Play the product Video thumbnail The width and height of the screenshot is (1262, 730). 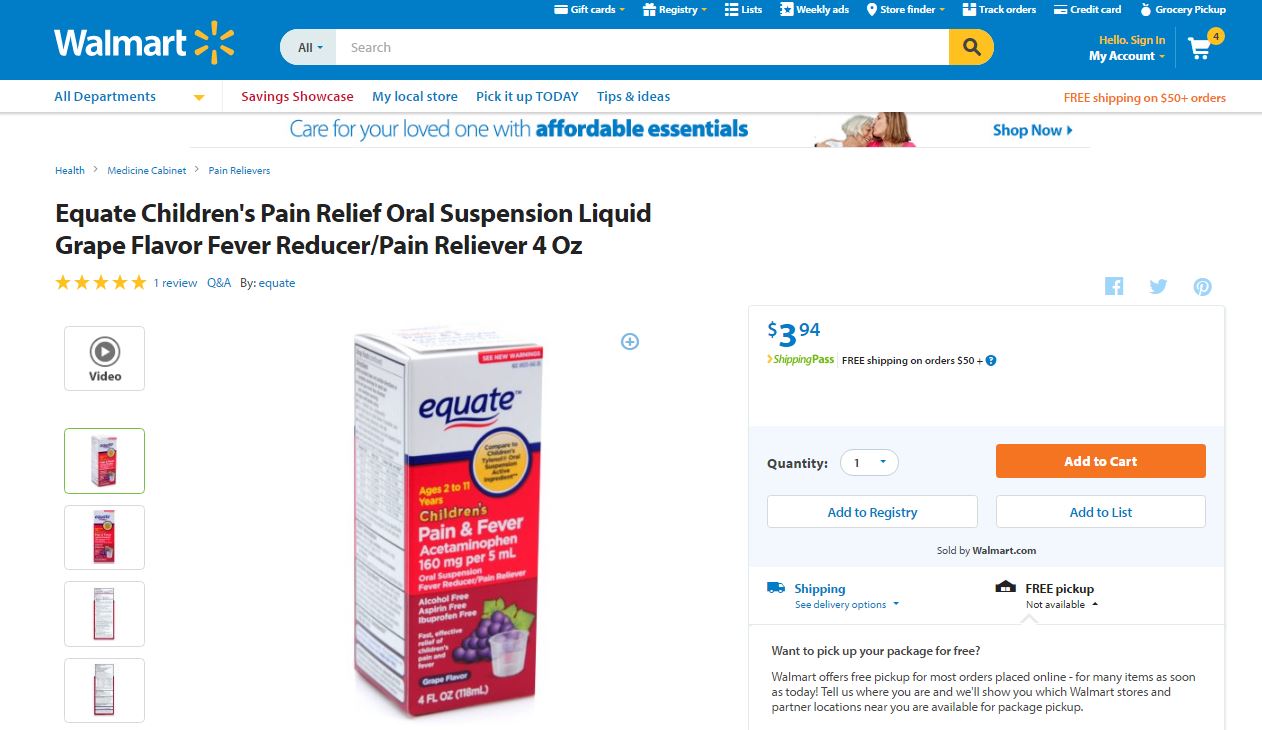(105, 358)
